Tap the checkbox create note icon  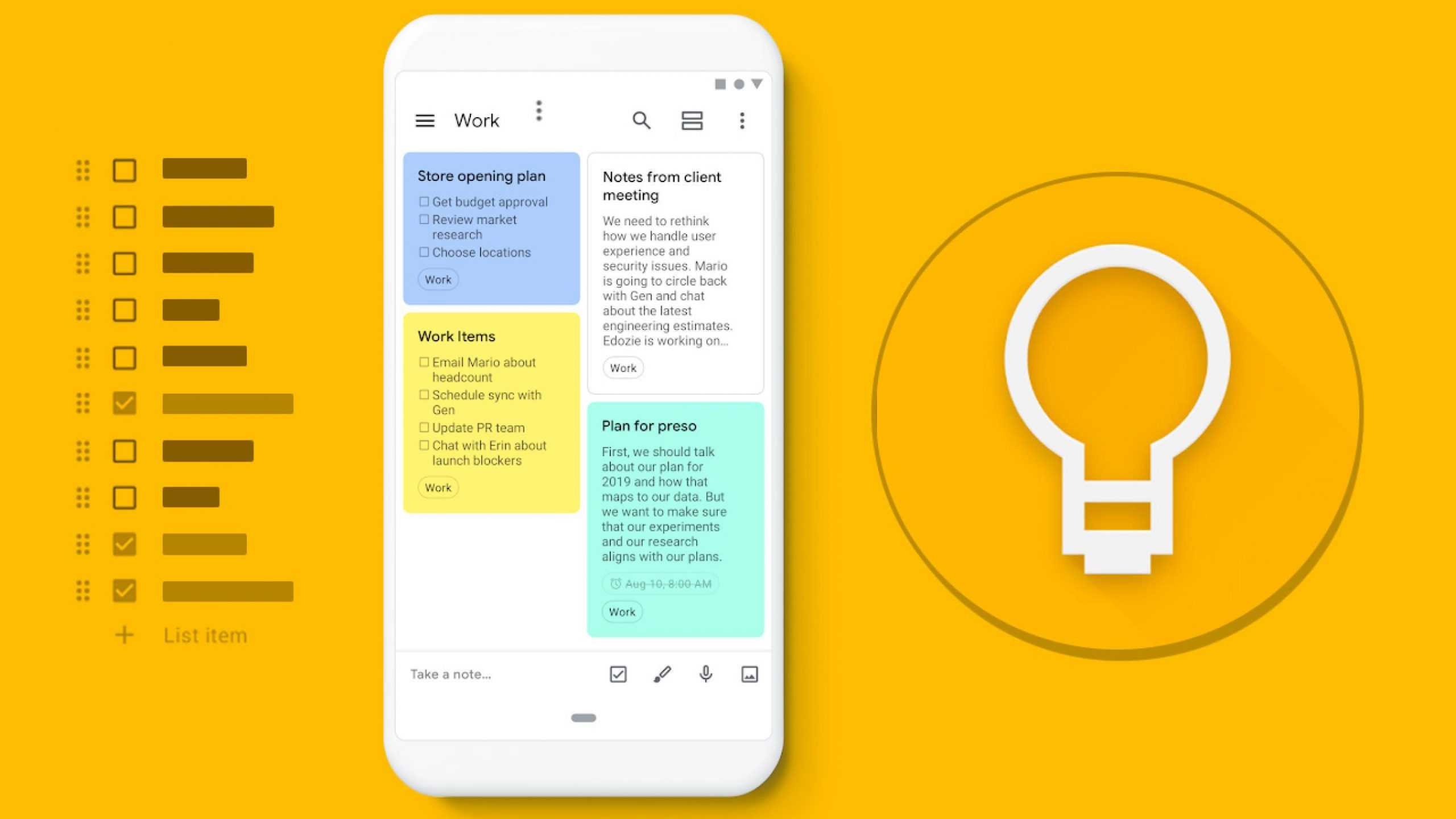[x=618, y=674]
